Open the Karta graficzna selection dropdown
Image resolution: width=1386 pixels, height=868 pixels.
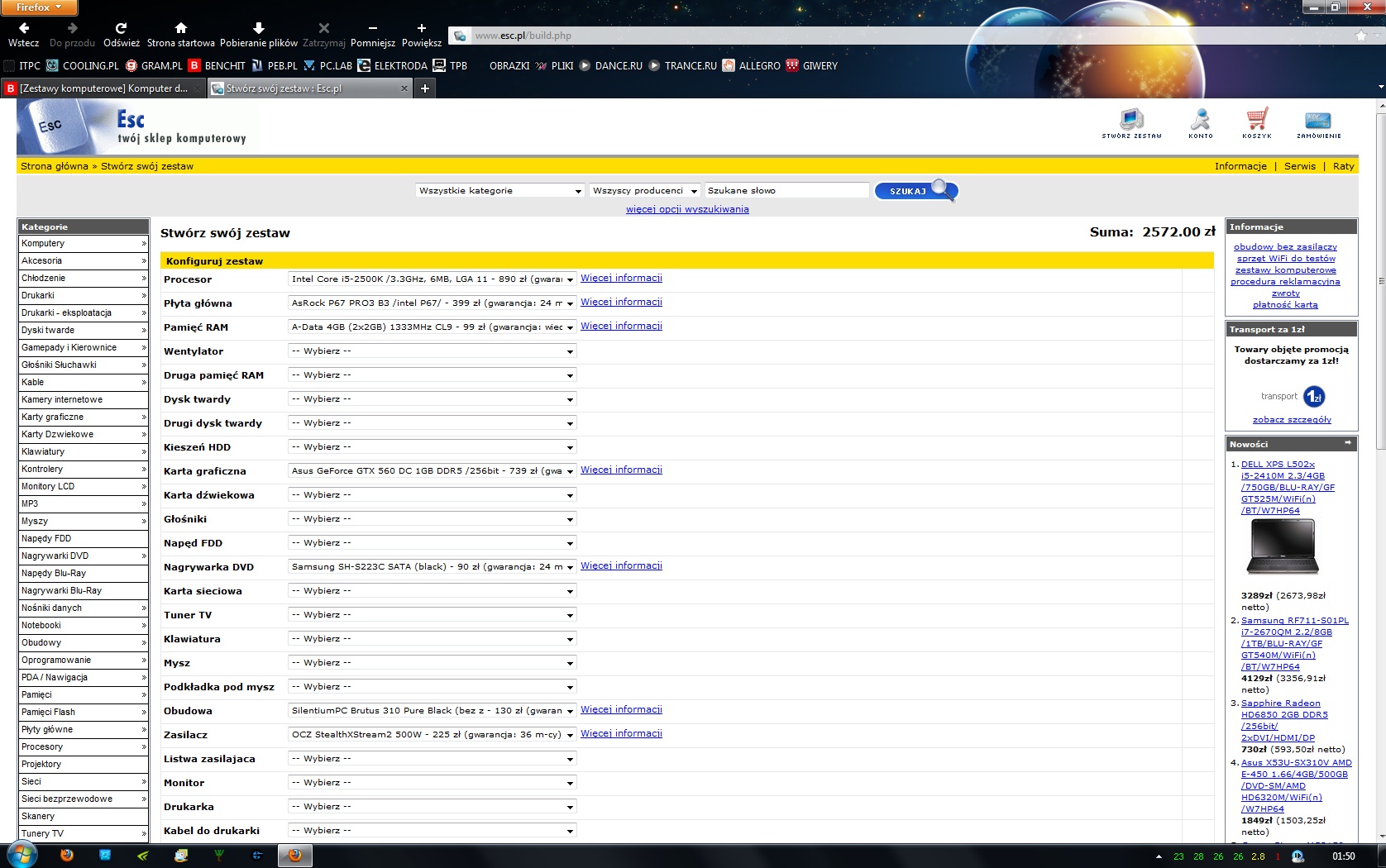(x=433, y=471)
